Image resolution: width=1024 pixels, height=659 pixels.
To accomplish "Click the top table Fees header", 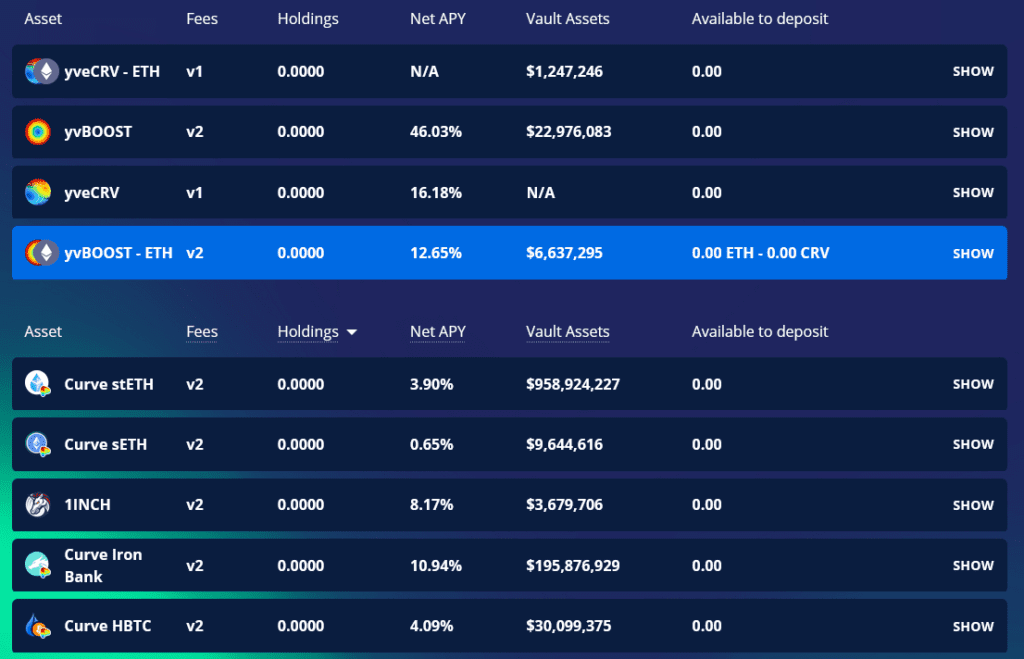I will [x=202, y=19].
